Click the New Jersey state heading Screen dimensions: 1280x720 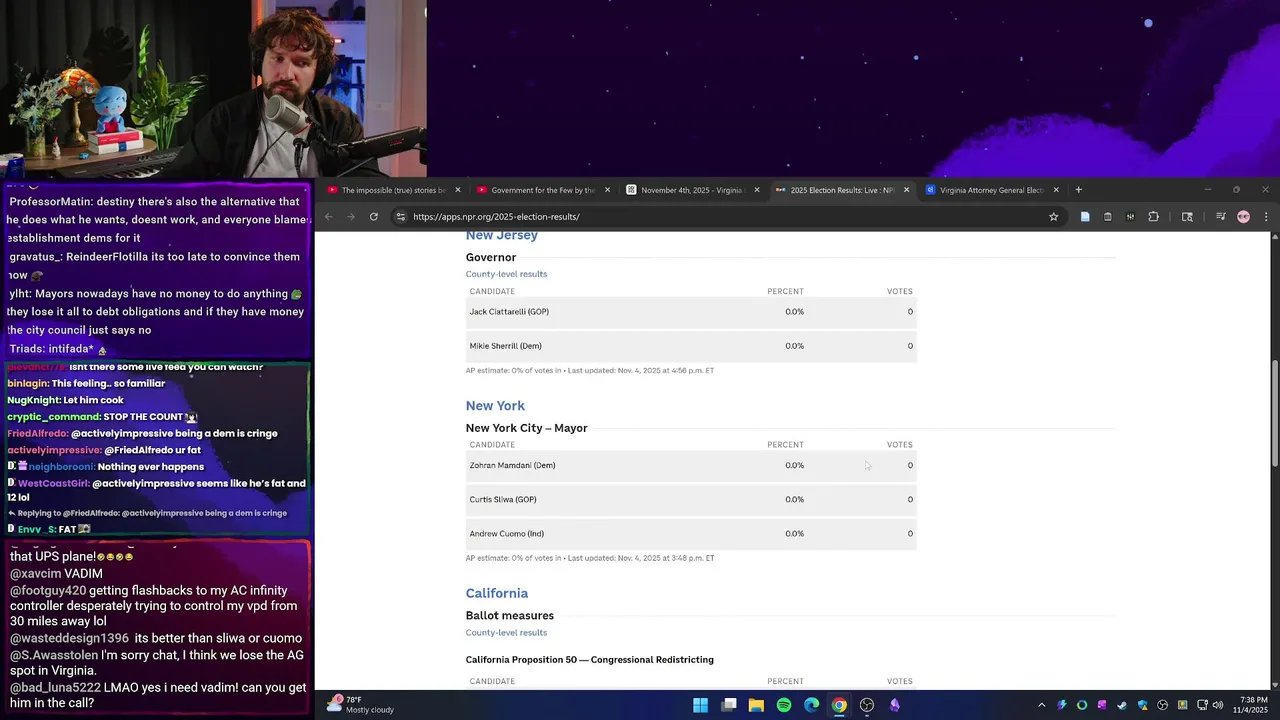click(x=502, y=236)
